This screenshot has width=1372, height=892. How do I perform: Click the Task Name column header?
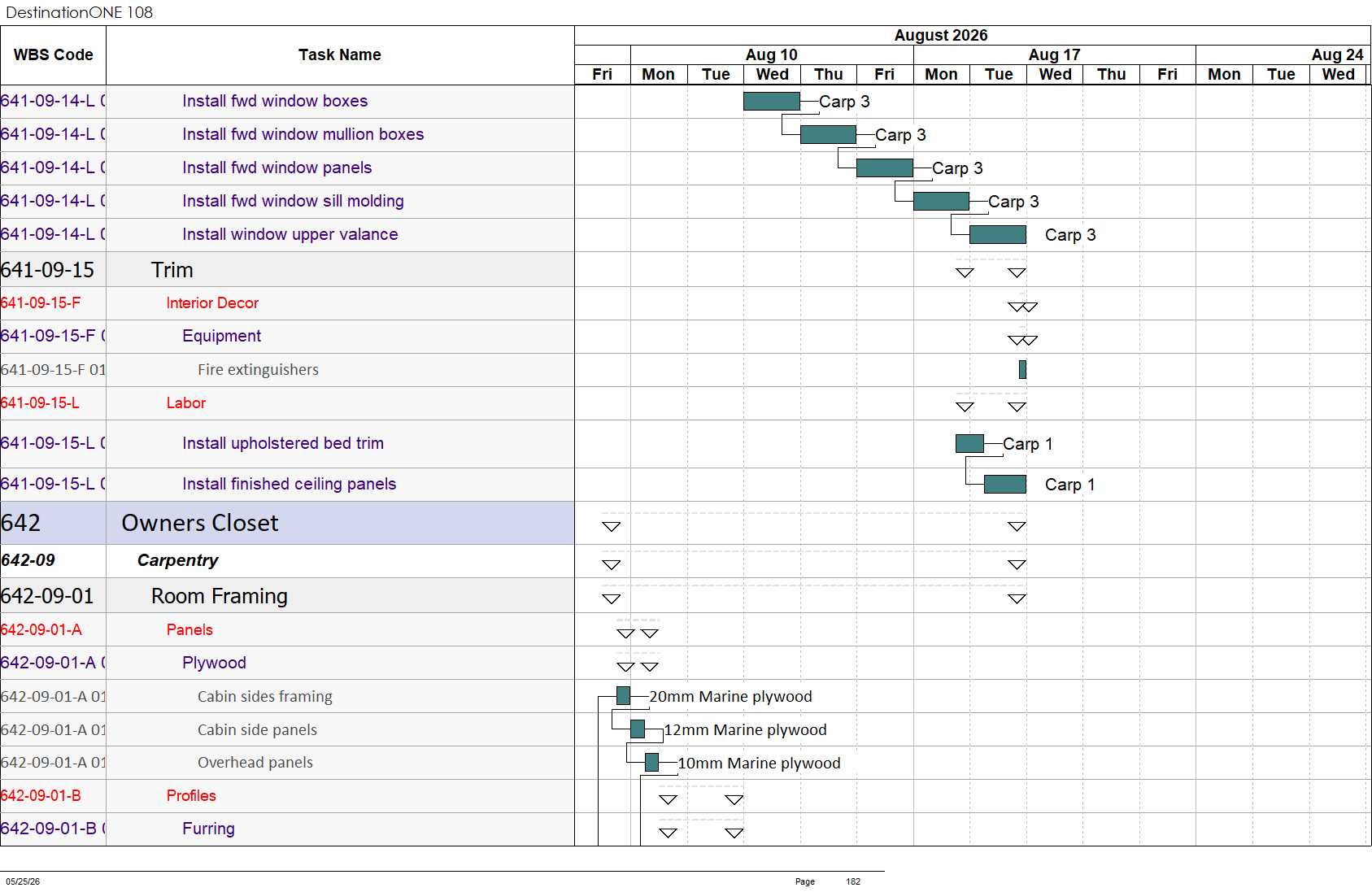[x=340, y=55]
